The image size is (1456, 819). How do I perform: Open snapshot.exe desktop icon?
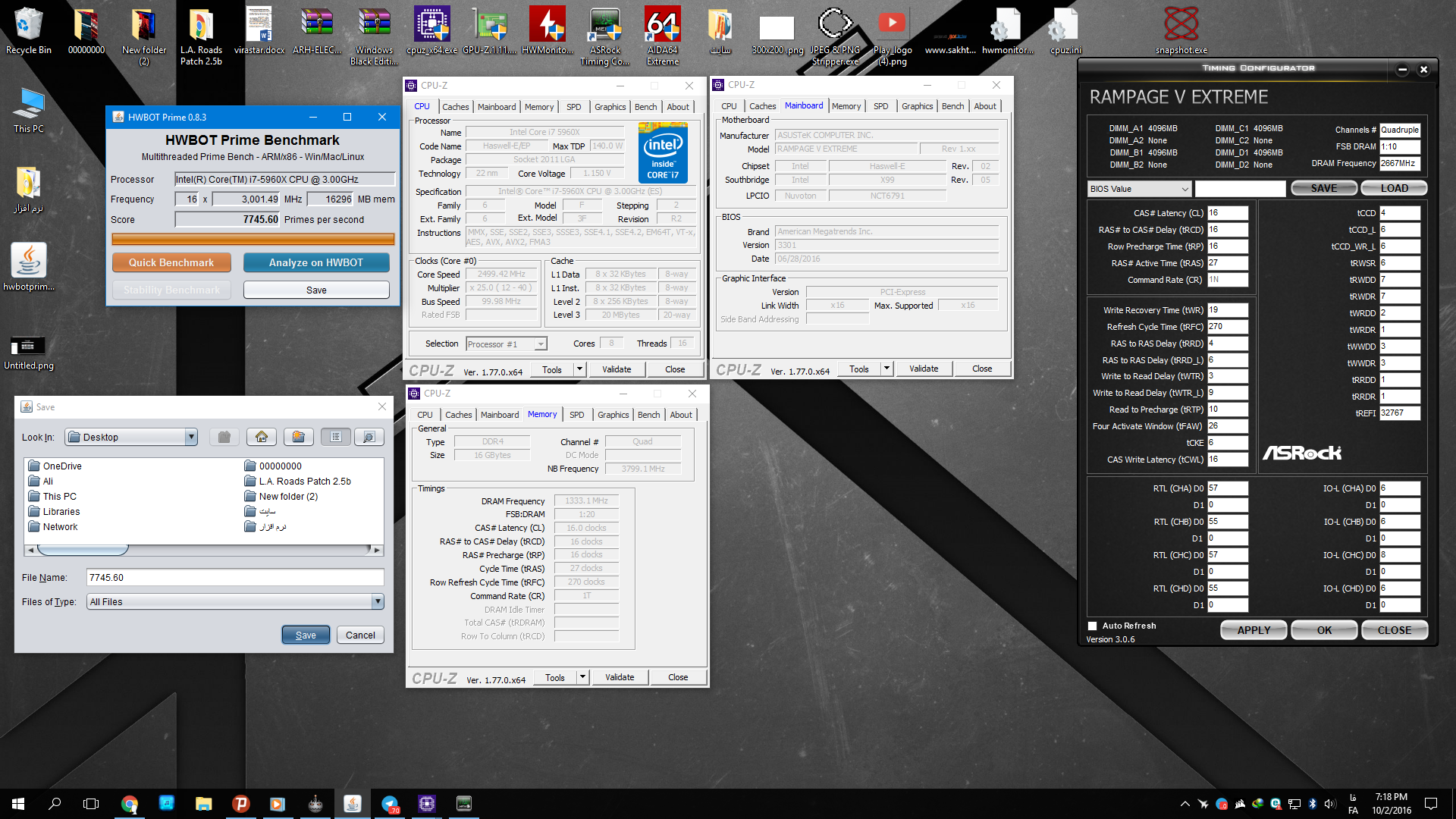[x=1181, y=30]
